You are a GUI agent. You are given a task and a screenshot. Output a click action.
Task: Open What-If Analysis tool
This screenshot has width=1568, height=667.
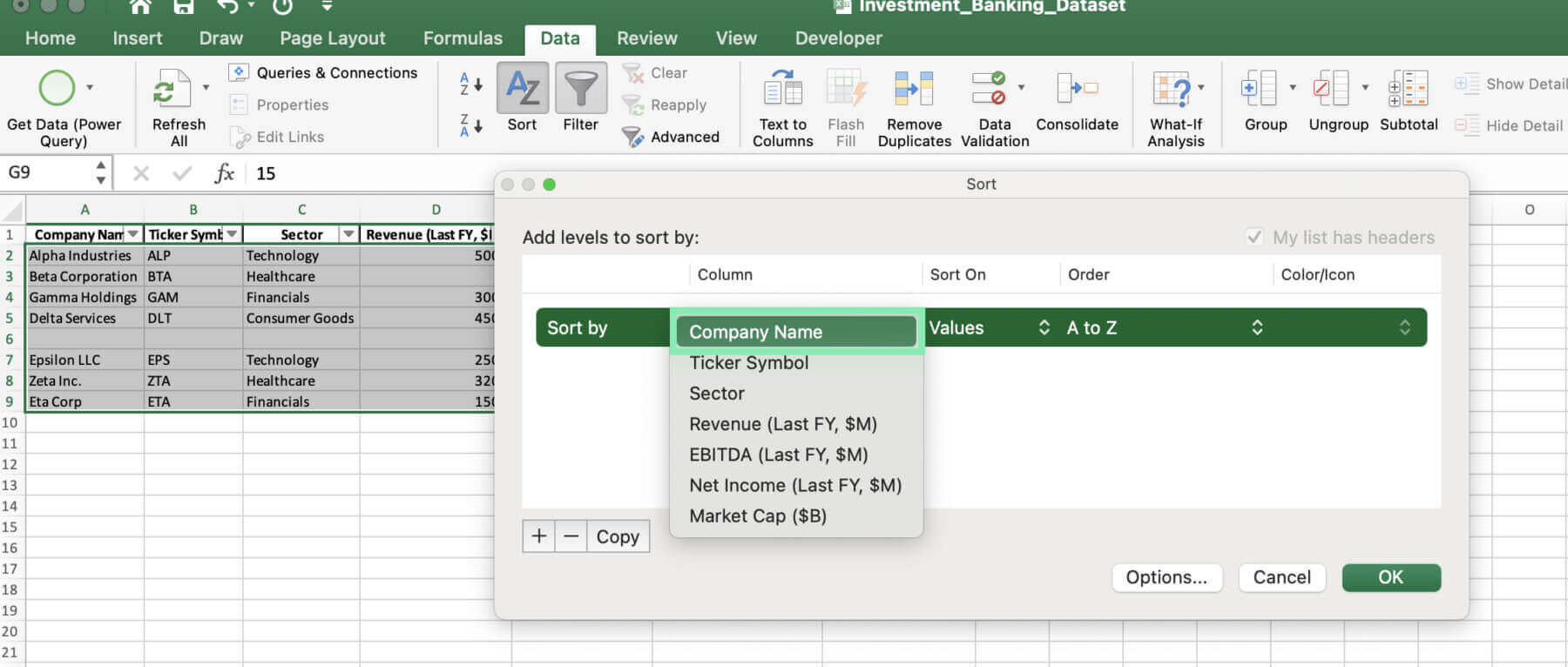tap(1176, 109)
